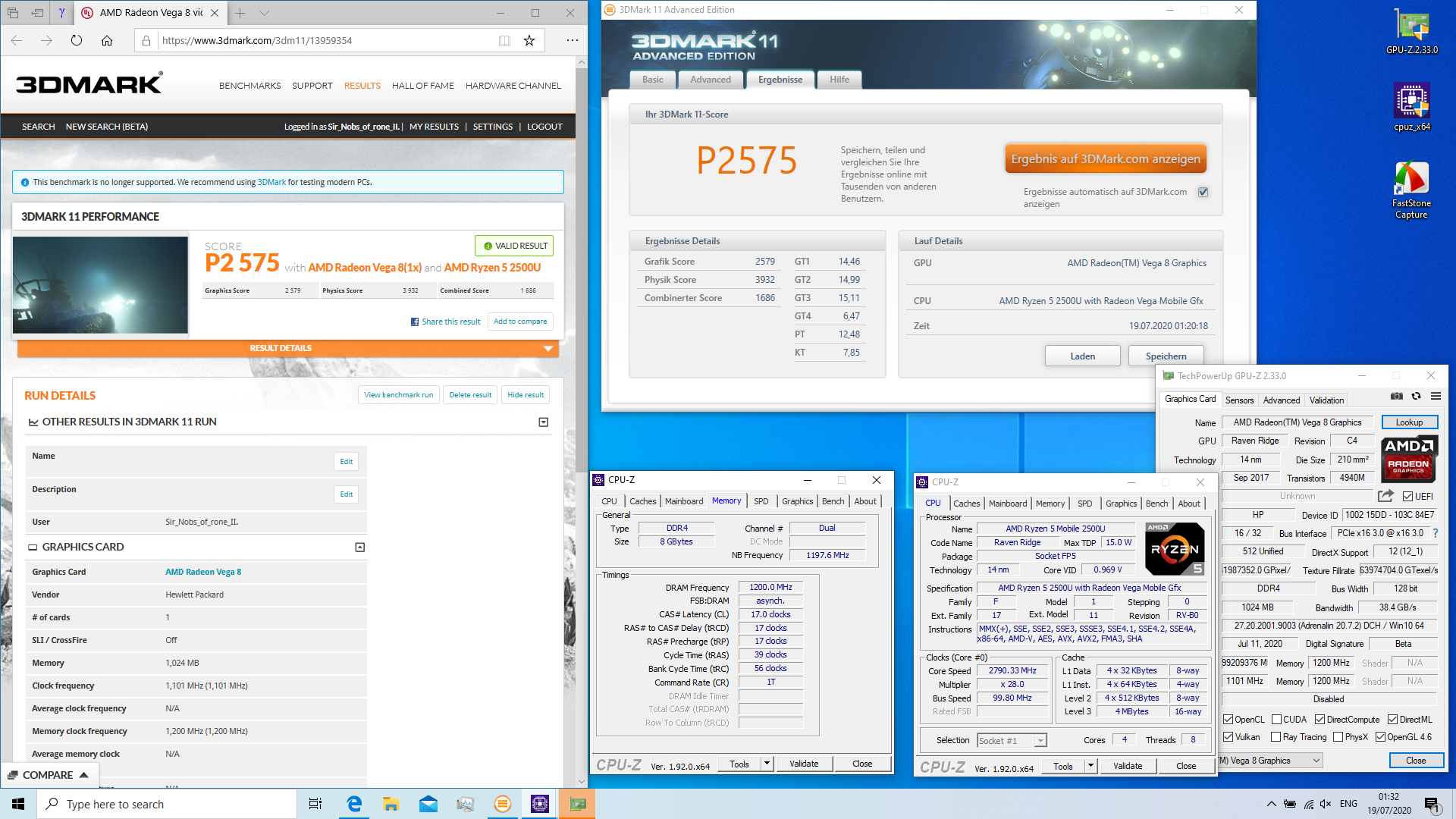This screenshot has height=819, width=1456.
Task: Collapse Other Results in 3DMark 11 Run section
Action: [x=543, y=422]
